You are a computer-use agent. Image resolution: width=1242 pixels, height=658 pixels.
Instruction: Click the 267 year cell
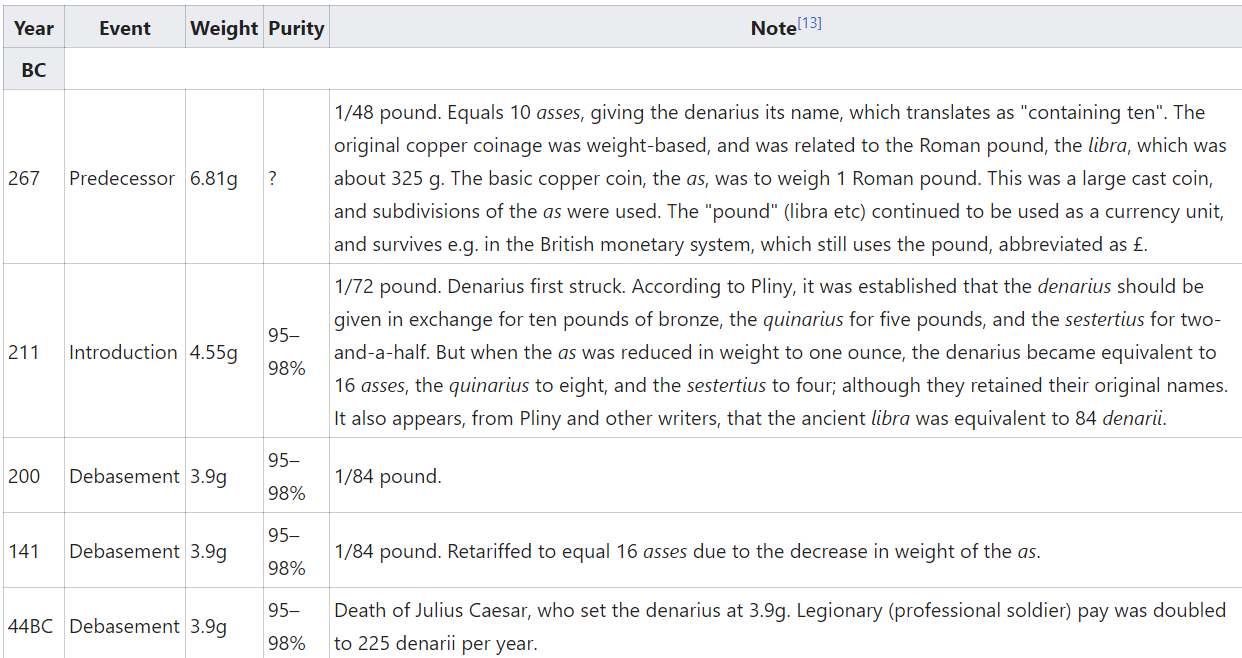pos(33,178)
